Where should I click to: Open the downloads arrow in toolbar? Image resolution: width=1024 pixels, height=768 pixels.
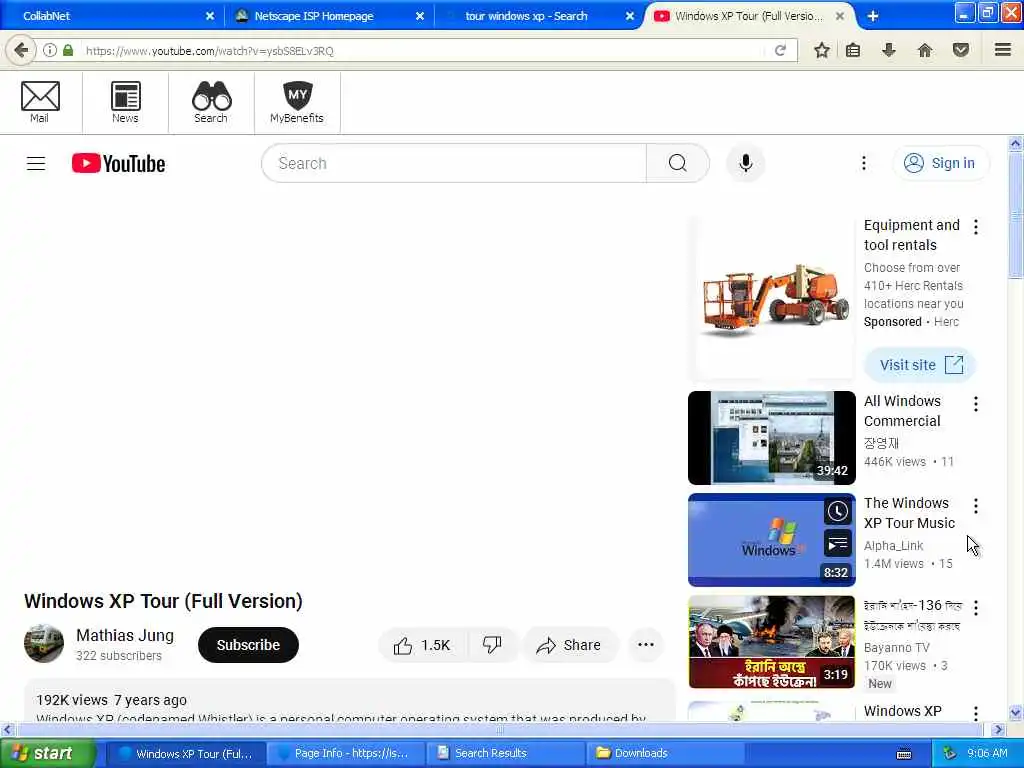[889, 50]
